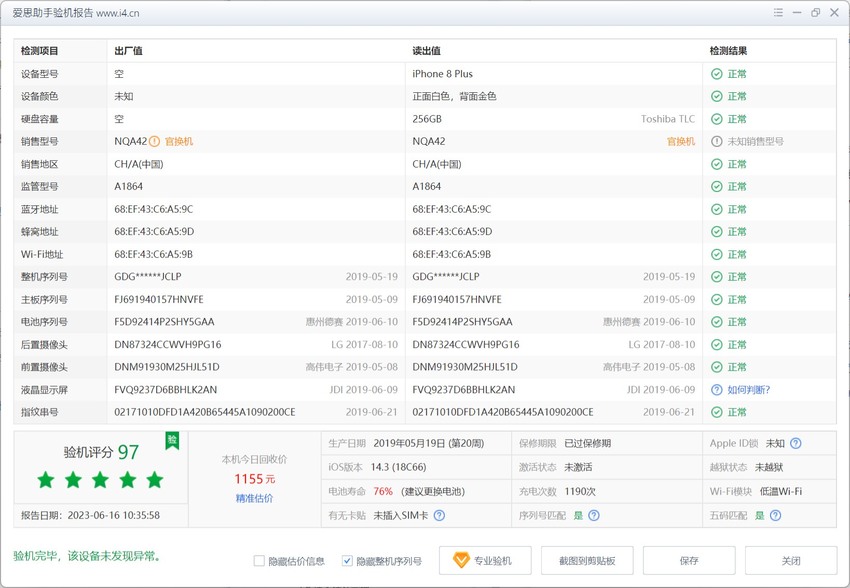Click the green check icon in the 后置摄像头 row
Viewport: 850px width, 588px height.
click(x=717, y=345)
